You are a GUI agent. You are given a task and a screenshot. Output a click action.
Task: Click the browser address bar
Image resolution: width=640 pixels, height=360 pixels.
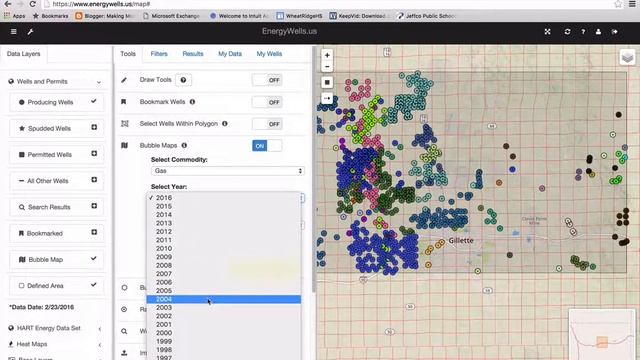tap(327, 4)
